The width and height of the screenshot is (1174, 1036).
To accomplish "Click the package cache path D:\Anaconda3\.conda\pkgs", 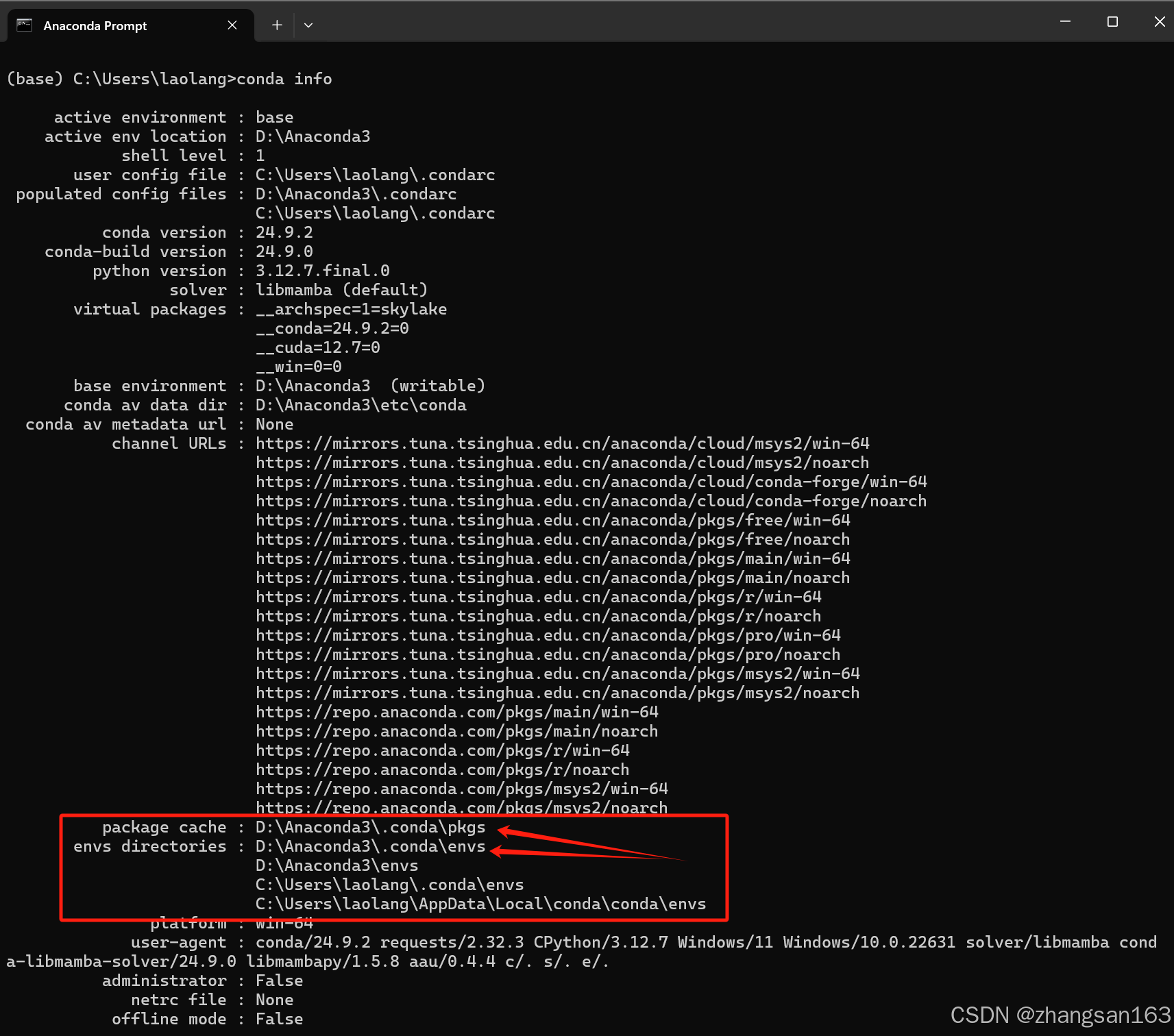I will 370,827.
